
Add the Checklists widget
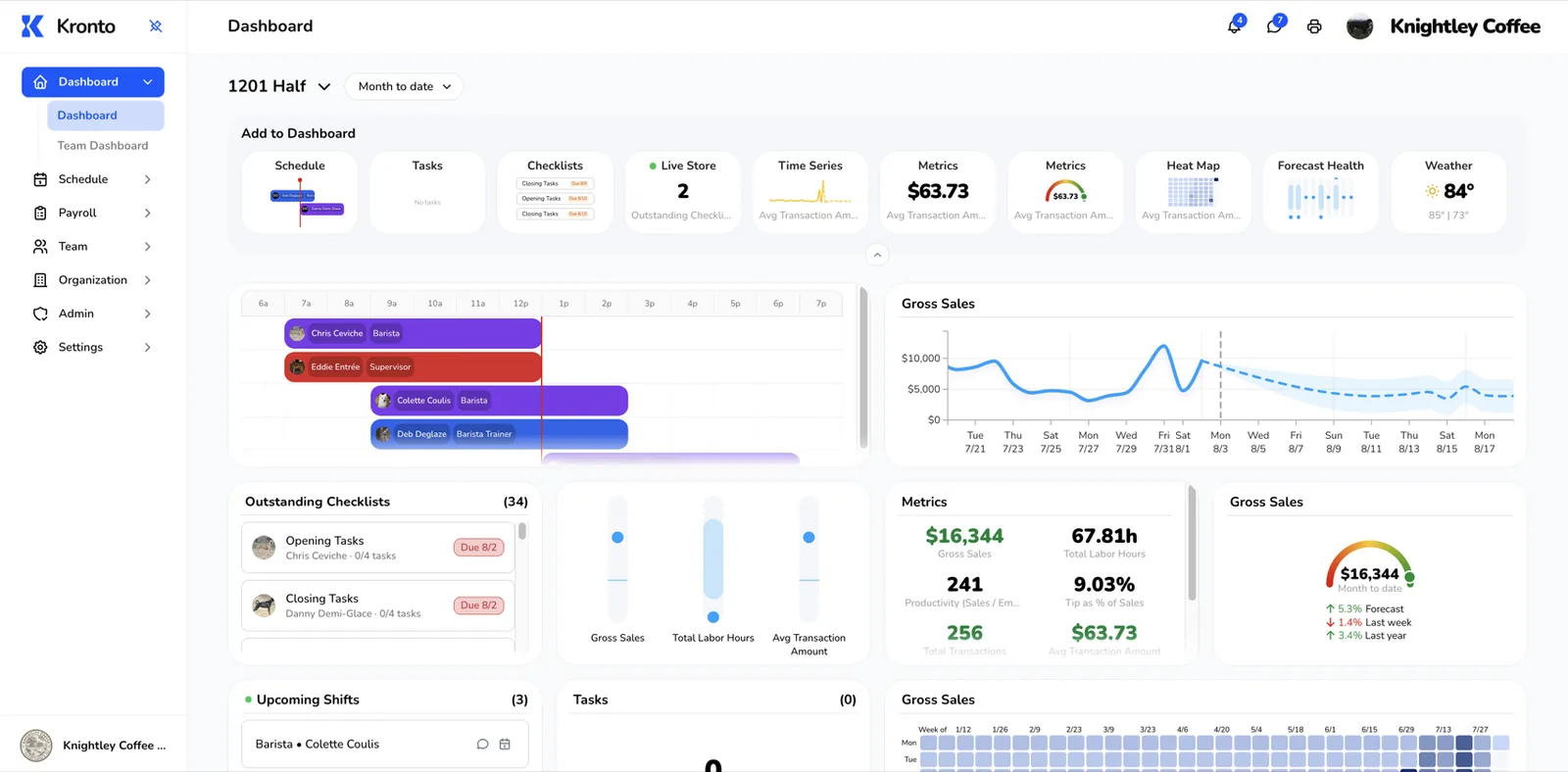(x=555, y=192)
